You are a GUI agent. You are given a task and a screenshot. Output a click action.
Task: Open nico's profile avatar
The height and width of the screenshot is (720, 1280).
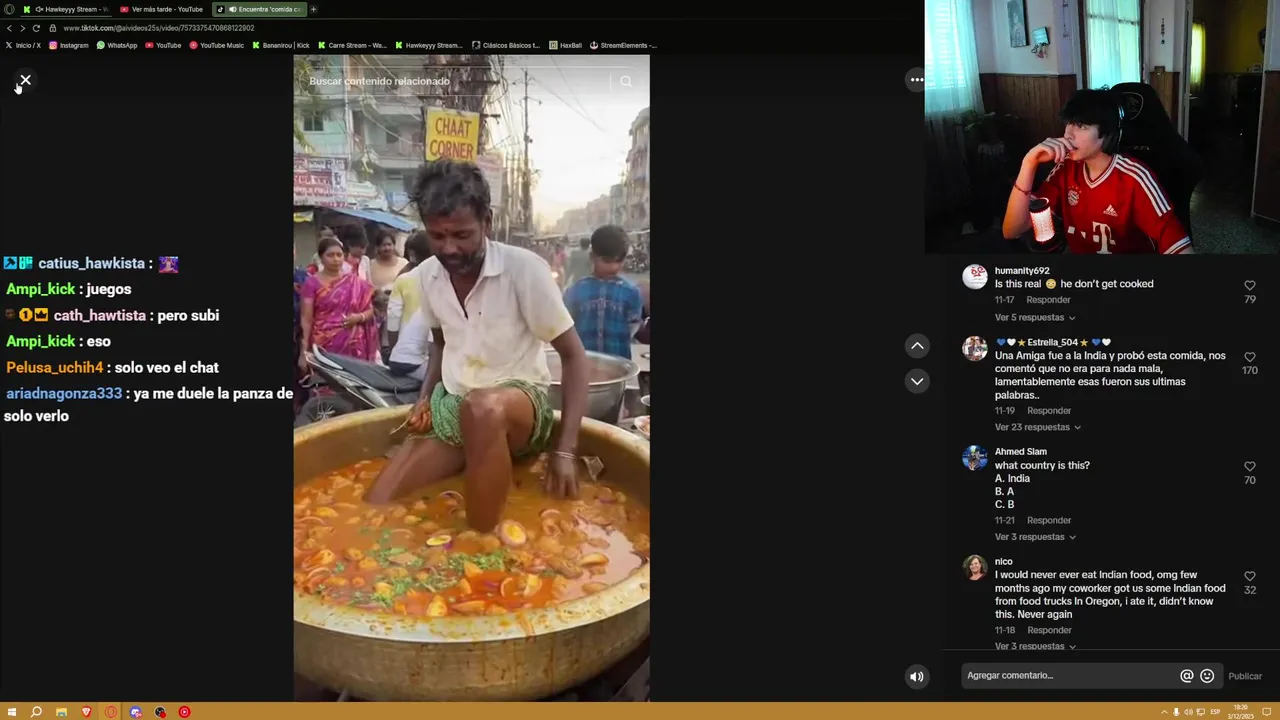coord(975,568)
